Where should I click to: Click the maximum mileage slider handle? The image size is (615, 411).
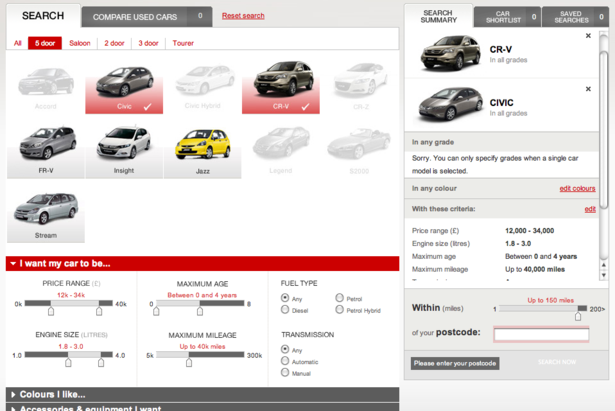(189, 363)
